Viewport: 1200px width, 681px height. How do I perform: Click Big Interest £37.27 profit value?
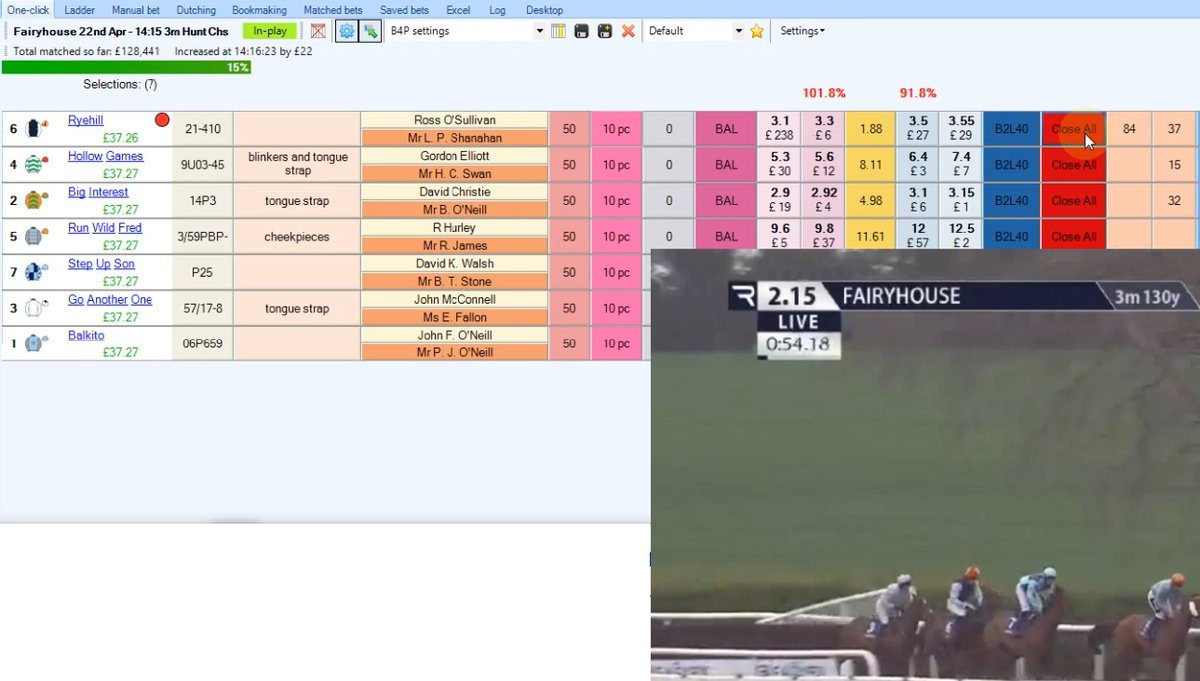coord(120,210)
